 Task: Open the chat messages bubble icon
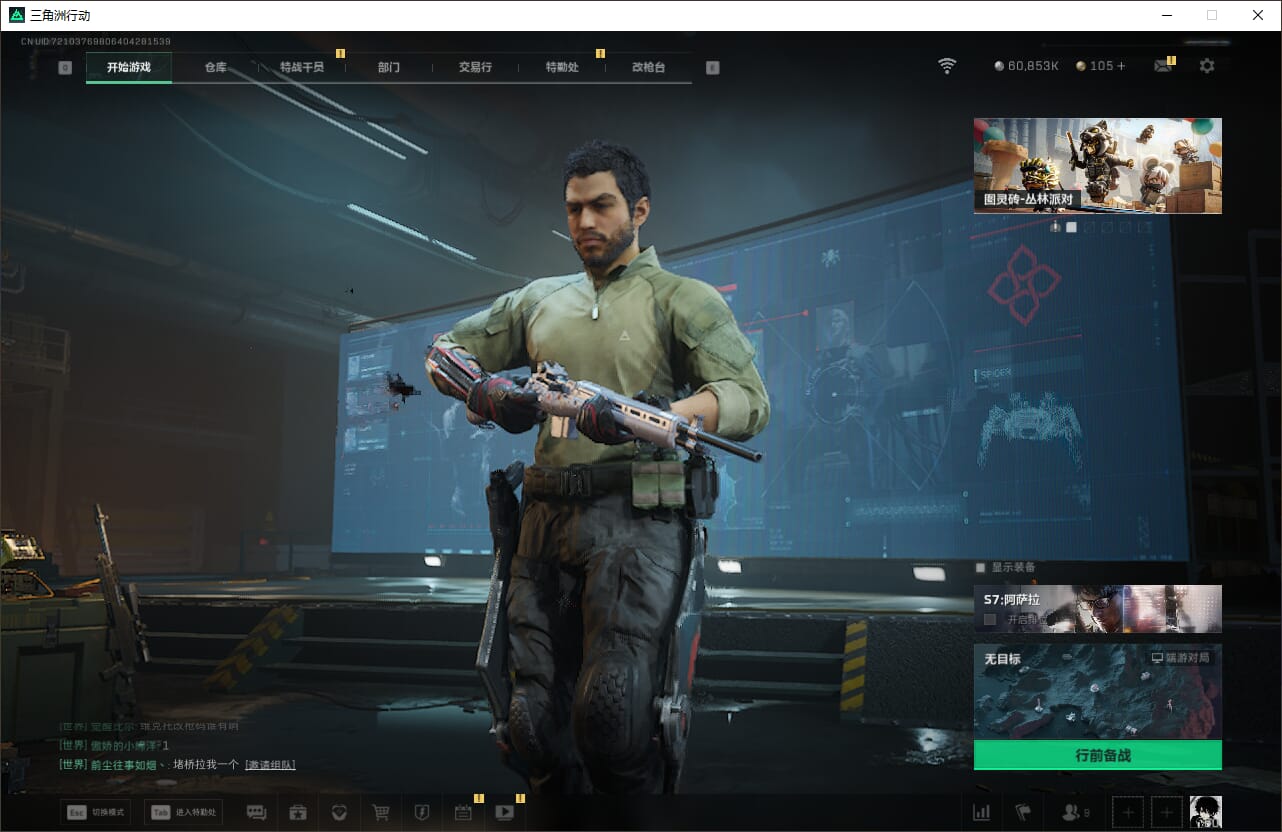click(256, 813)
